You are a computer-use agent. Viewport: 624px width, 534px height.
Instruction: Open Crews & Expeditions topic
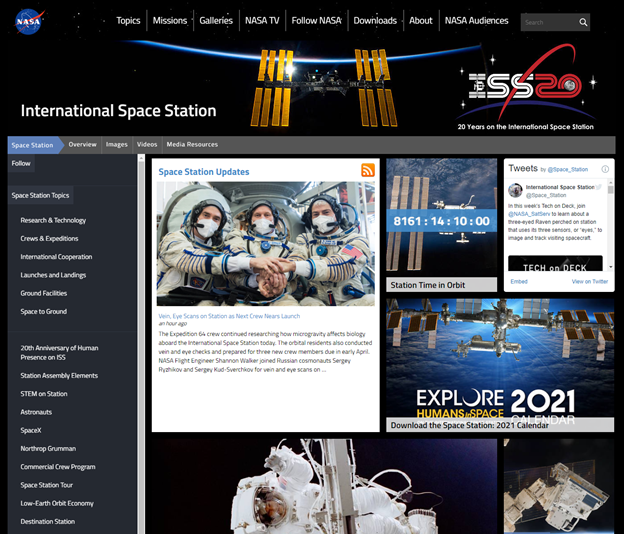[x=49, y=239]
